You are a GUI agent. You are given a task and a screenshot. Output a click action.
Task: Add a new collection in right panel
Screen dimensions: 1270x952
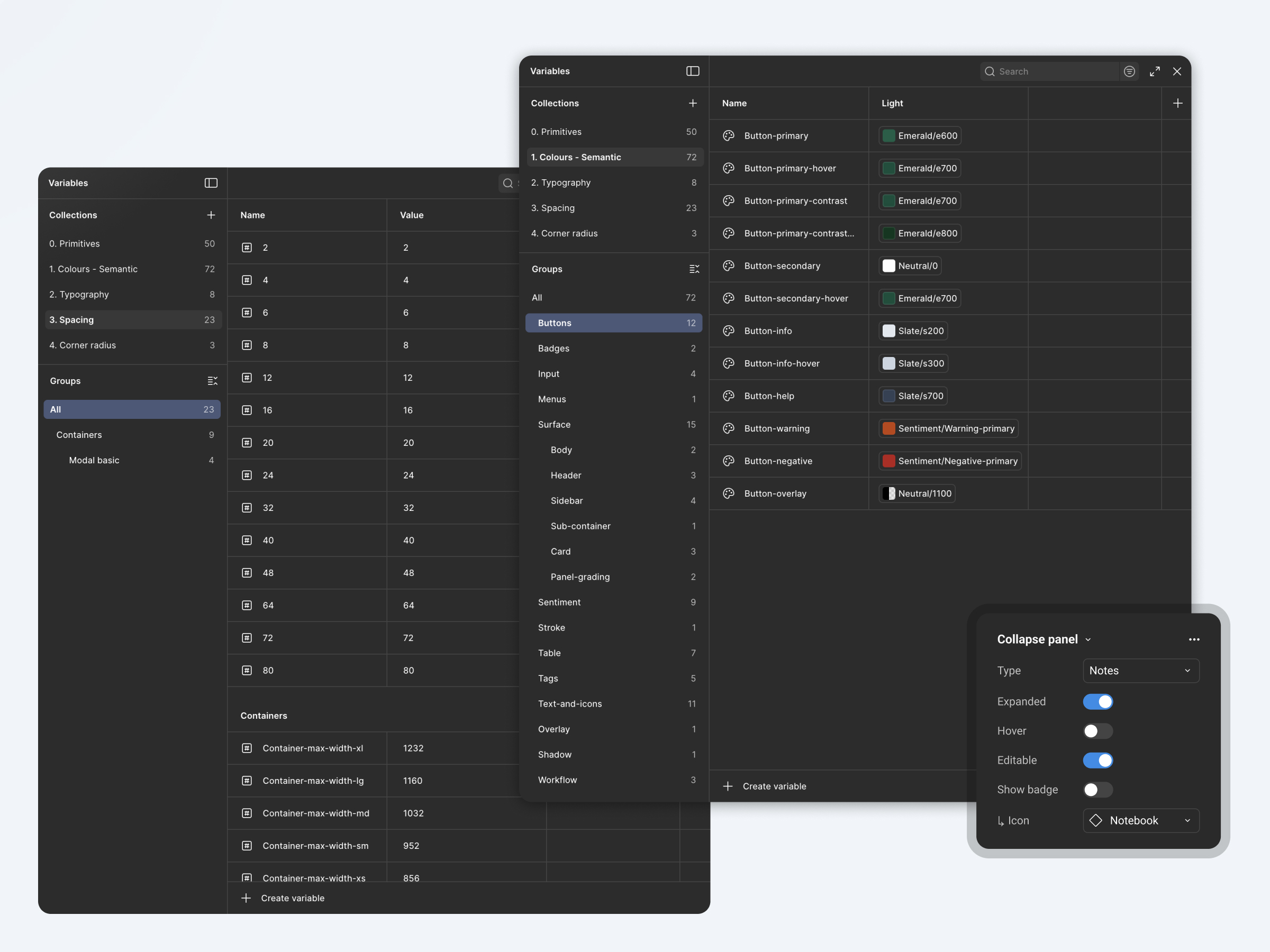692,103
